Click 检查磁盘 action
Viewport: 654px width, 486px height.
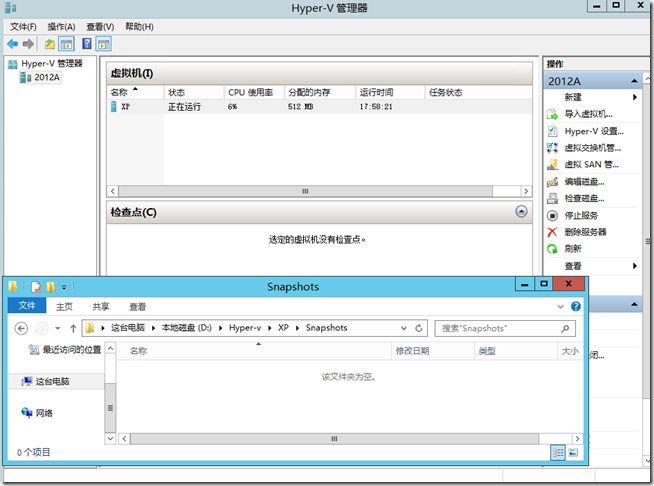[584, 198]
